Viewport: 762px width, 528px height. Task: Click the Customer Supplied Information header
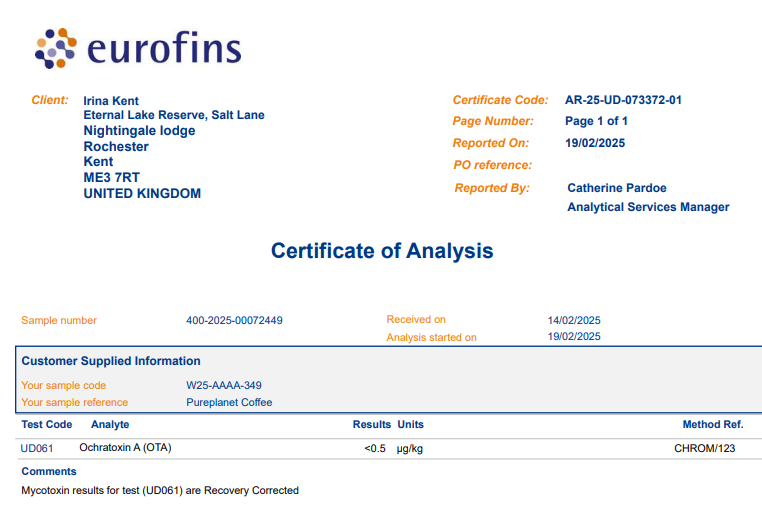coord(111,361)
